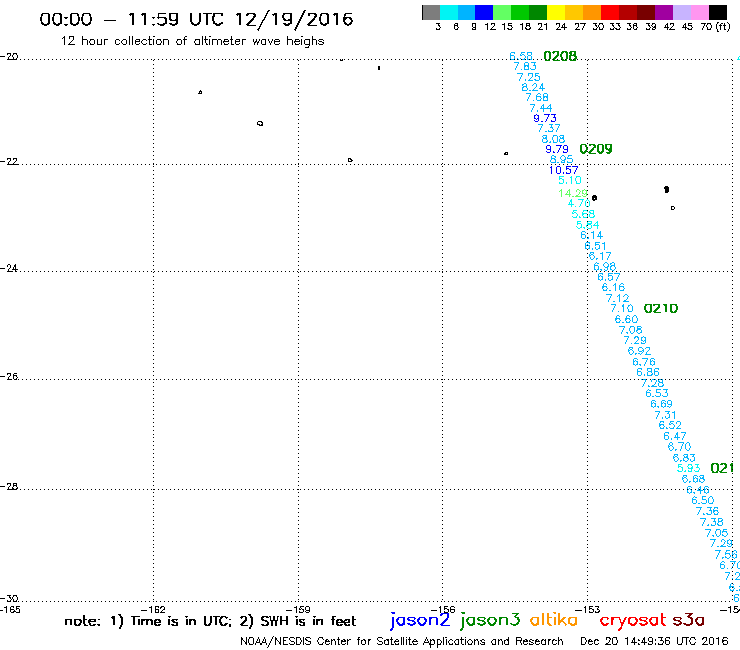Image resolution: width=740 pixels, height=650 pixels.
Task: Select the 6.53 wave height reading
Action: coord(657,393)
